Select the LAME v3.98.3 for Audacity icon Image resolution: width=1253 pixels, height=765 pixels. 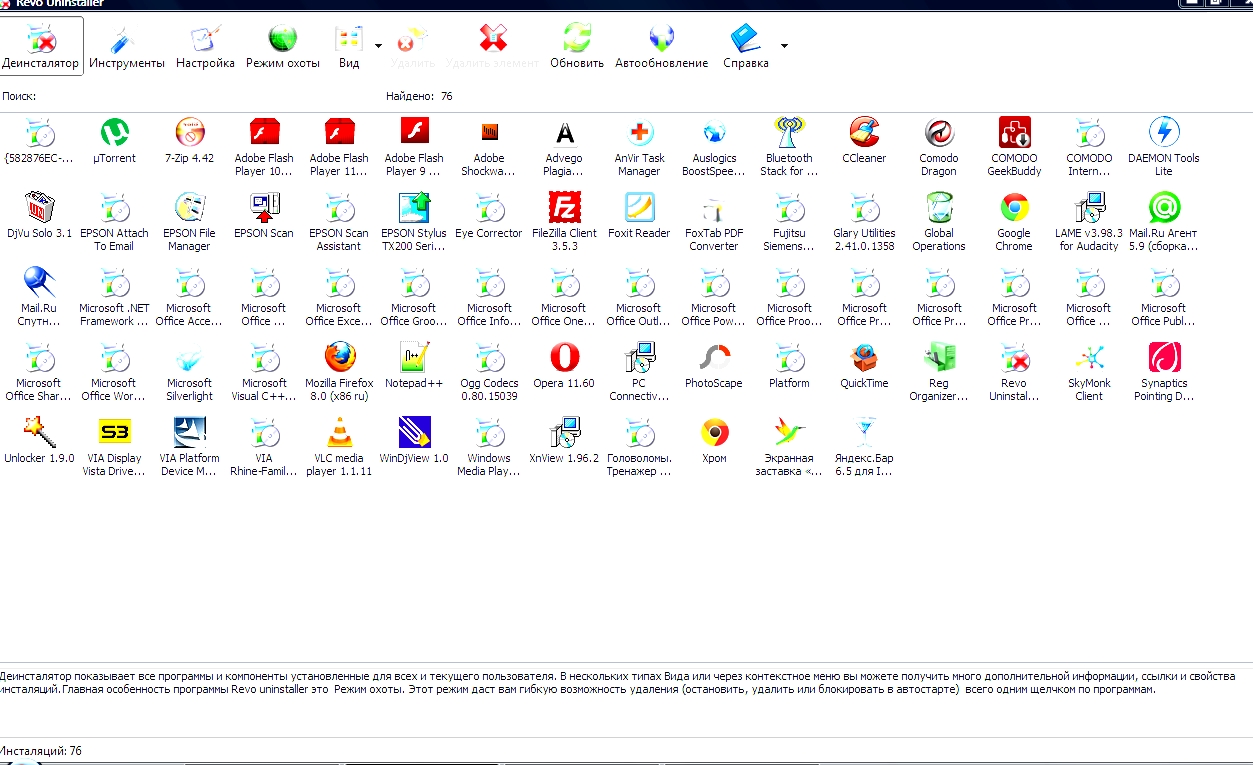coord(1089,207)
